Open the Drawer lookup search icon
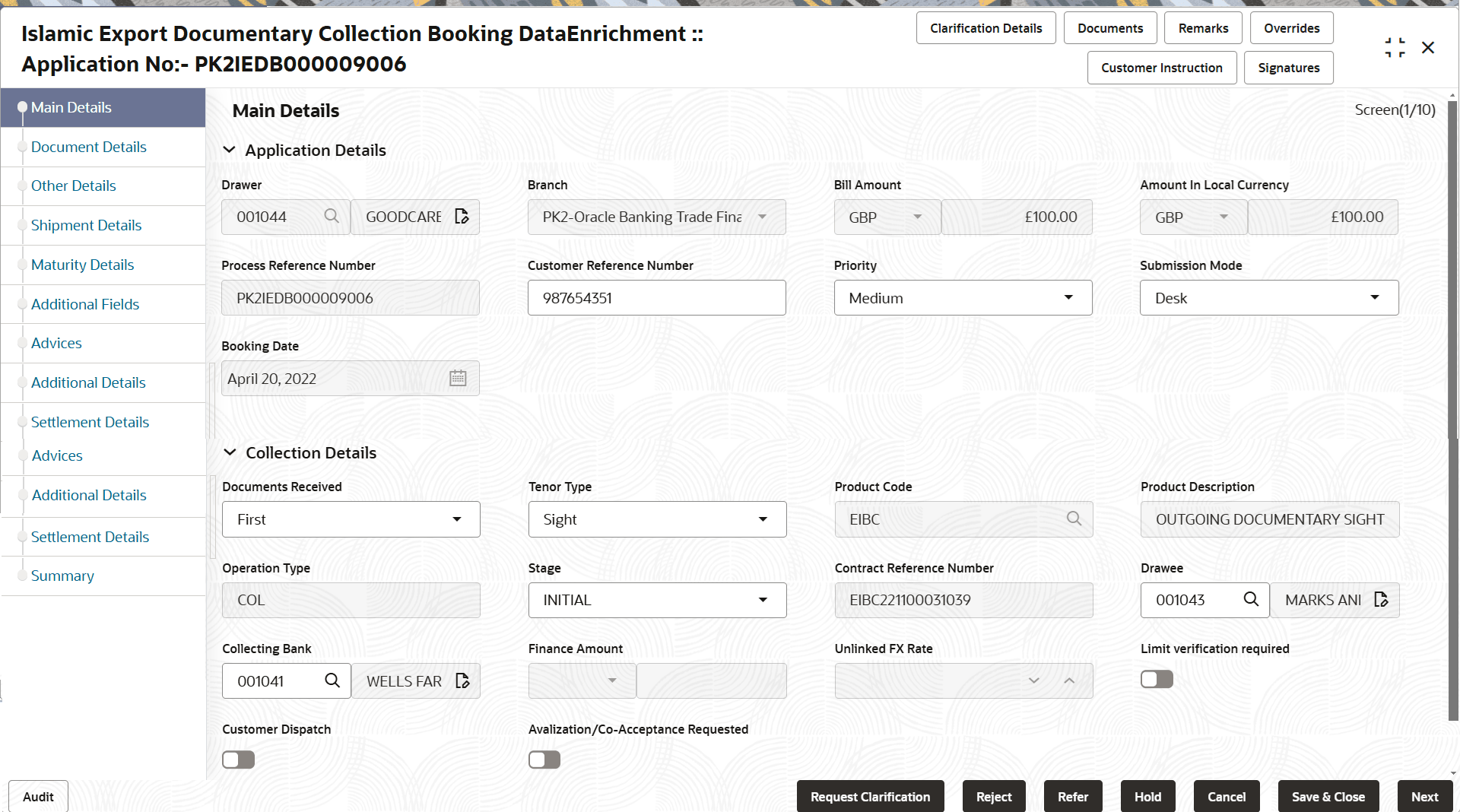The height and width of the screenshot is (812, 1460). pos(332,216)
